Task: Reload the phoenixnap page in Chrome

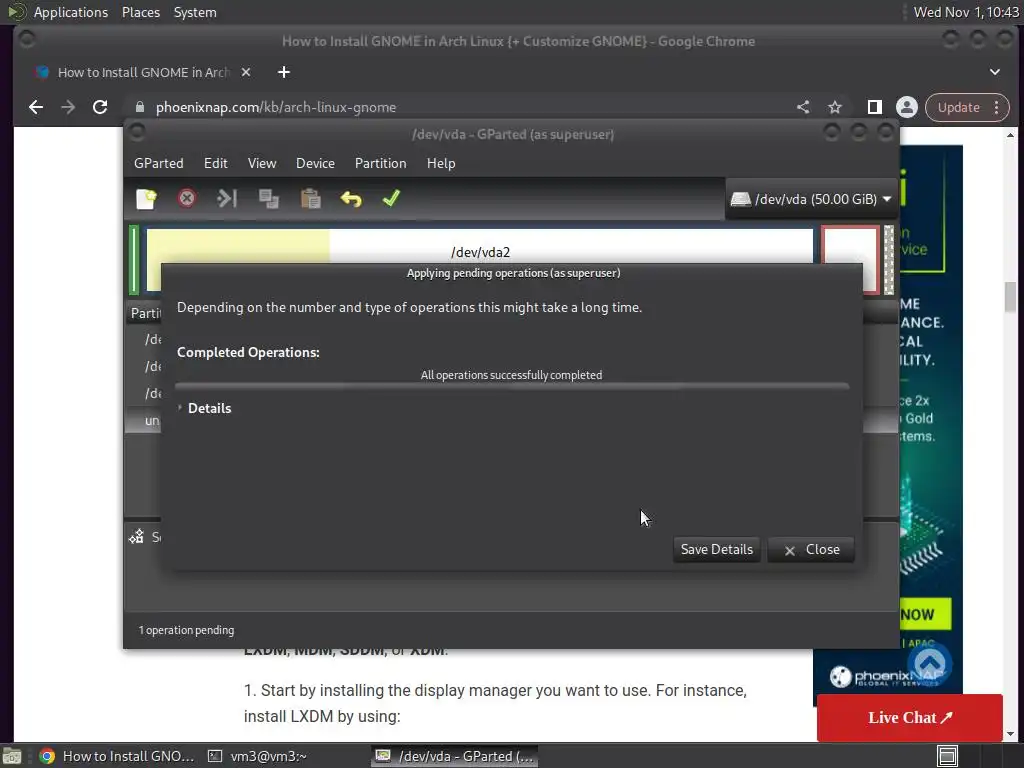Action: click(x=100, y=107)
